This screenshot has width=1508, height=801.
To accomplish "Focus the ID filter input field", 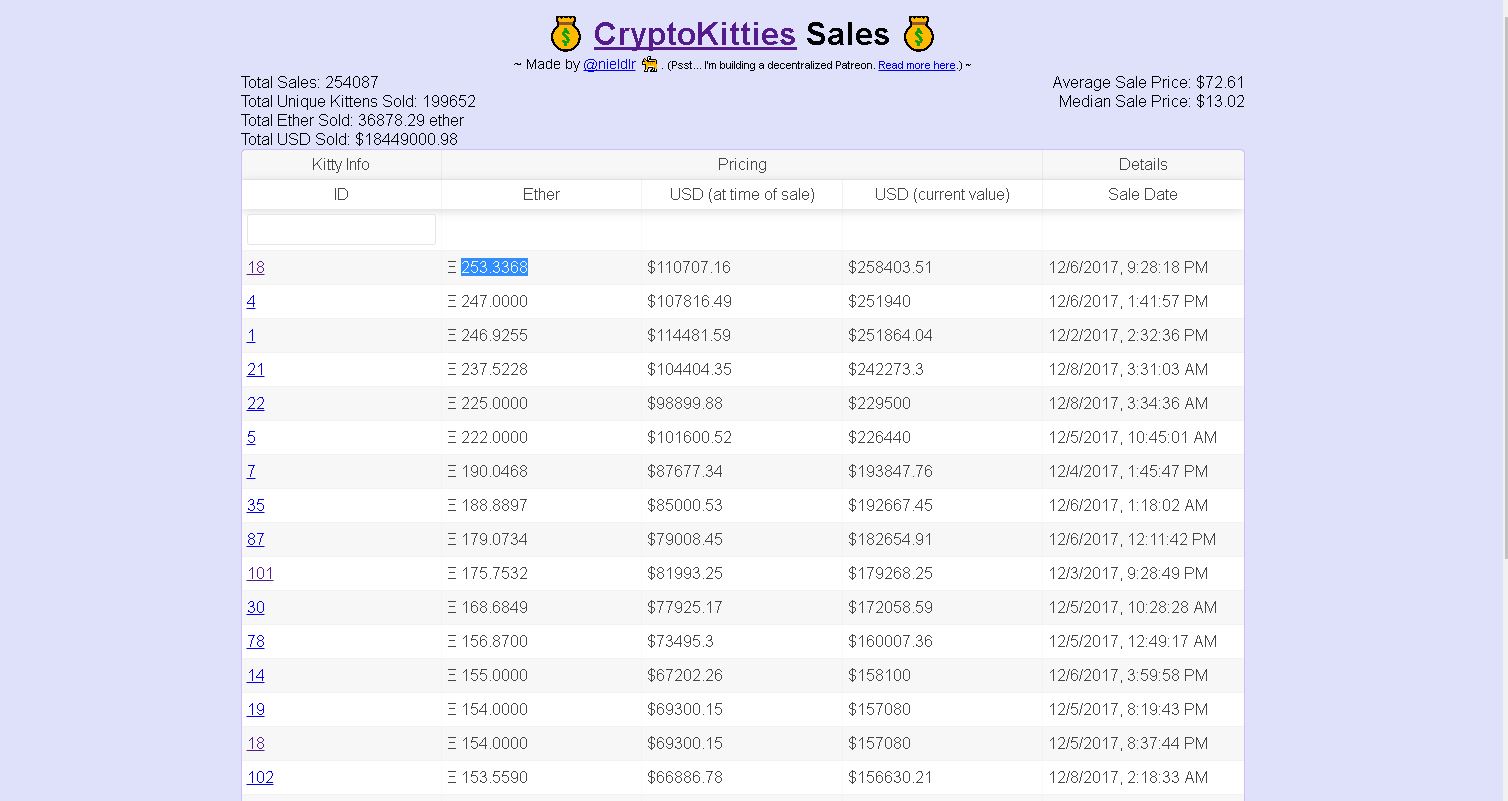I will pos(341,229).
